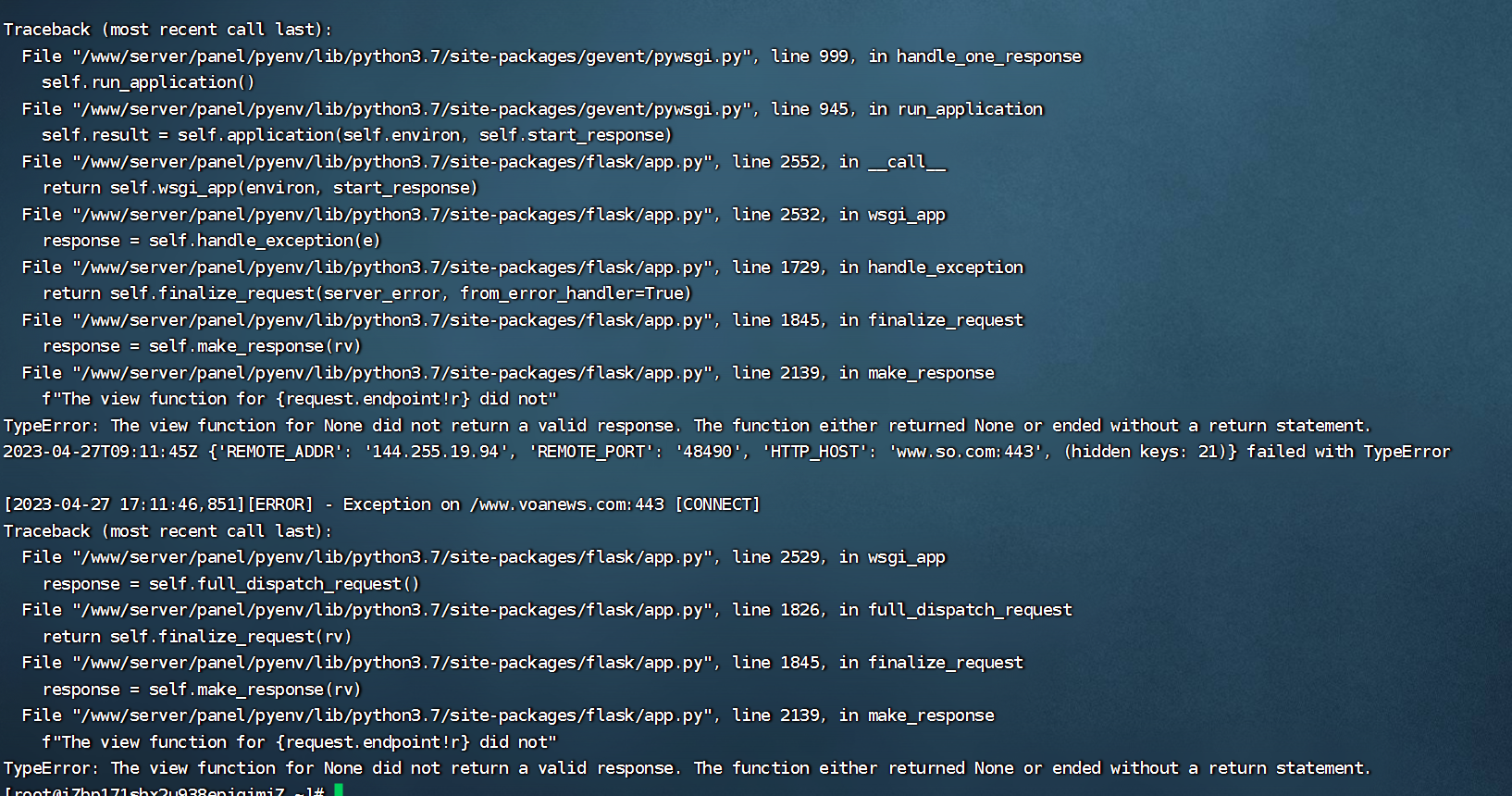Click the flask app.py line 2529 path
1512x796 pixels.
pos(397,557)
